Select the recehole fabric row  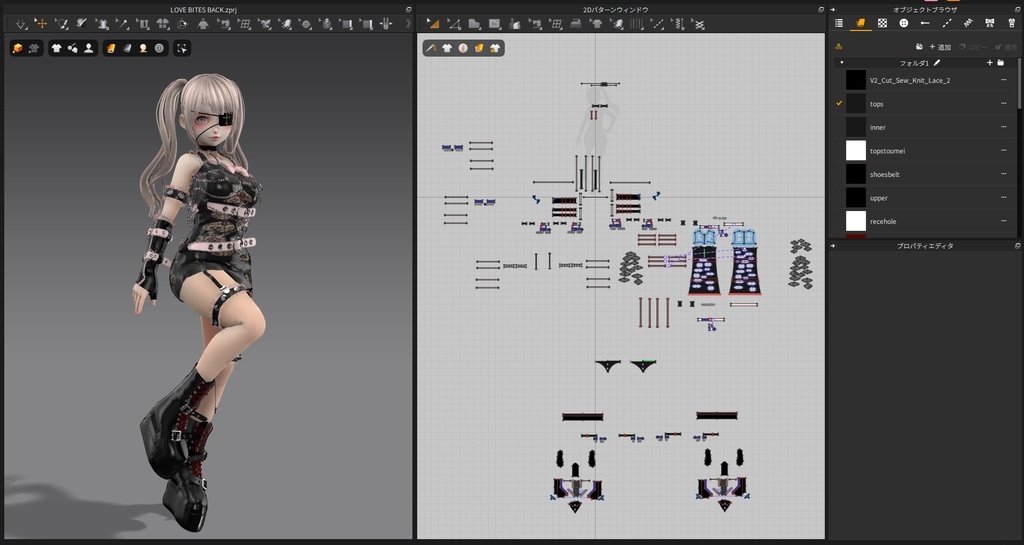[x=925, y=221]
